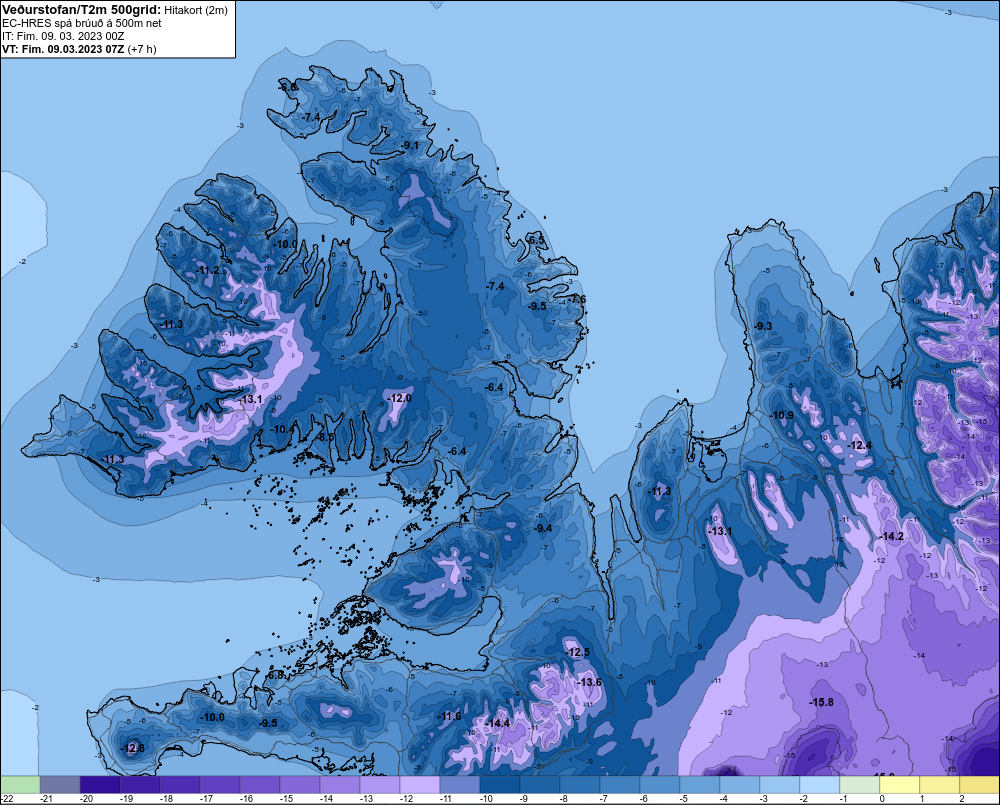Click the -6.5 temperature value

pos(536,240)
